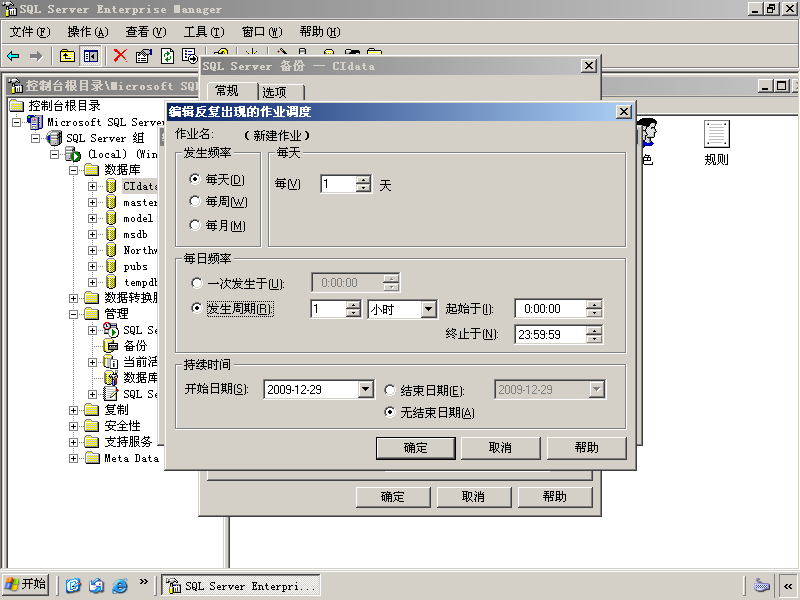
Task: Increase the 每(V) days spinner value
Action: tap(363, 180)
